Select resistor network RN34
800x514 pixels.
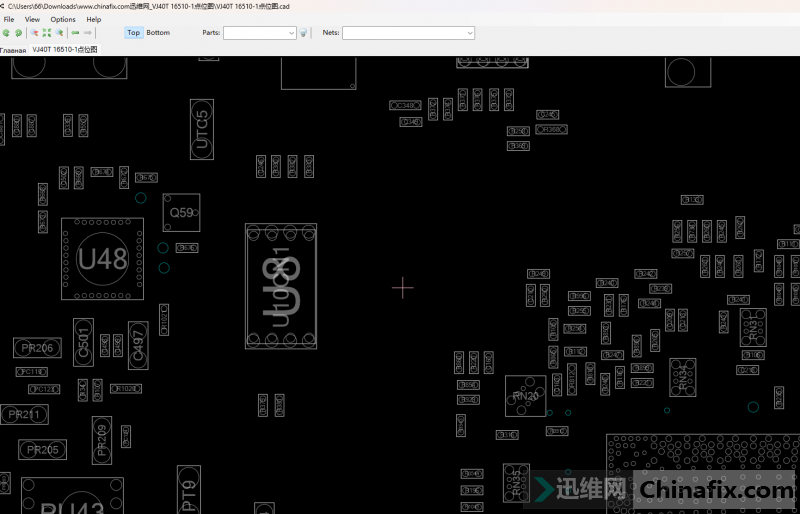pos(683,378)
